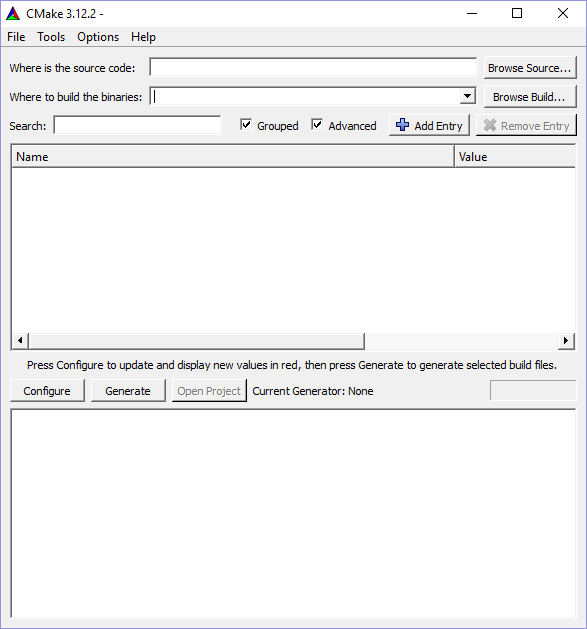Minimize the CMake window
This screenshot has height=629, width=587.
pos(472,14)
